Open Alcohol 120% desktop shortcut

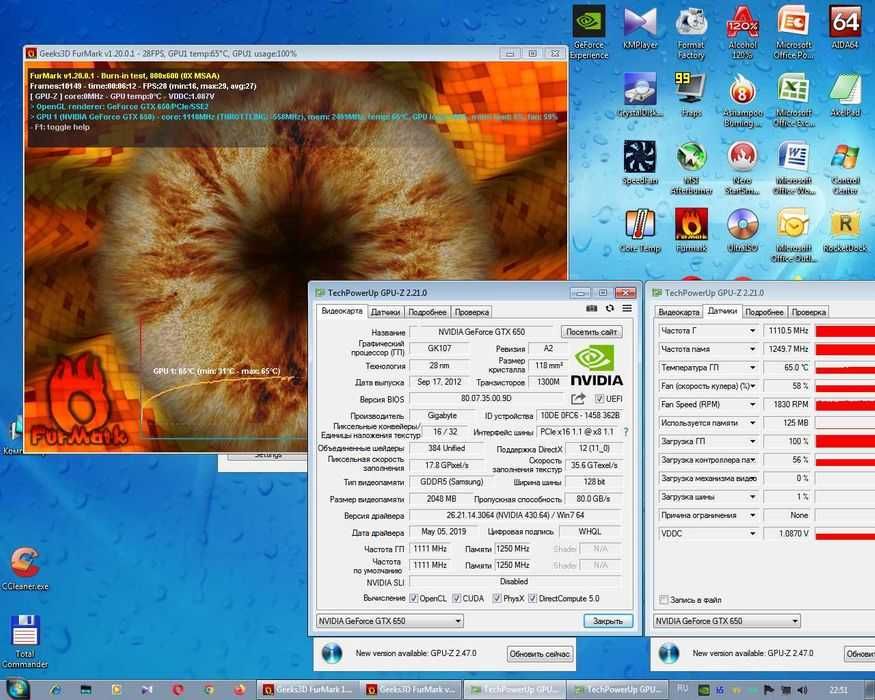(742, 32)
